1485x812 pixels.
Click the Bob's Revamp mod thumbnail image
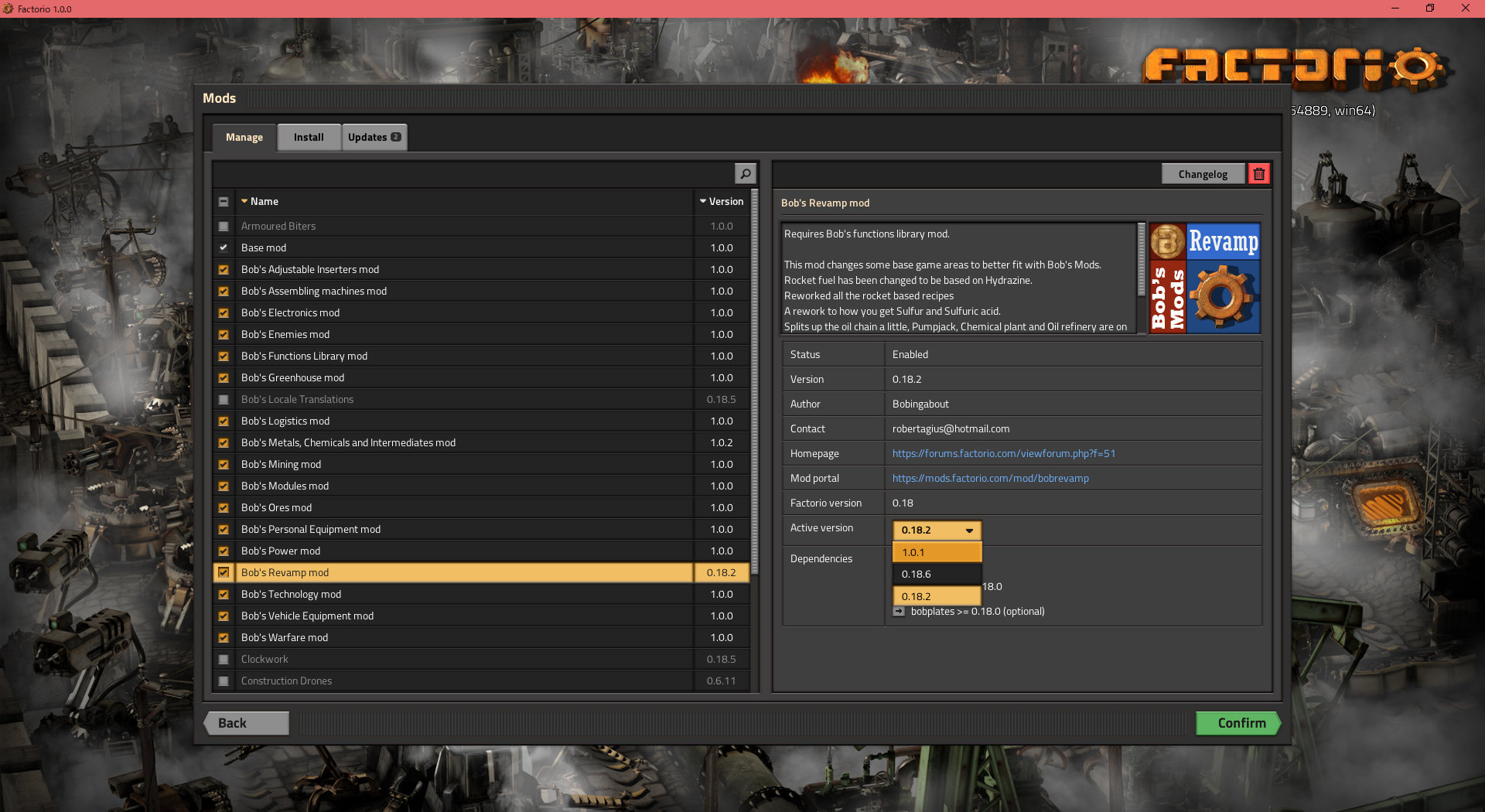1204,278
